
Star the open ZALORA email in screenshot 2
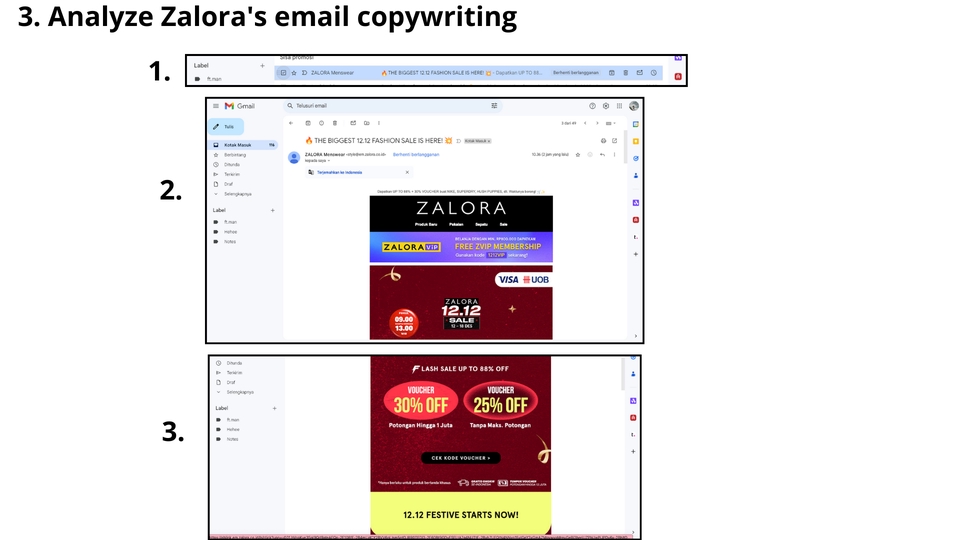pyautogui.click(x=577, y=154)
